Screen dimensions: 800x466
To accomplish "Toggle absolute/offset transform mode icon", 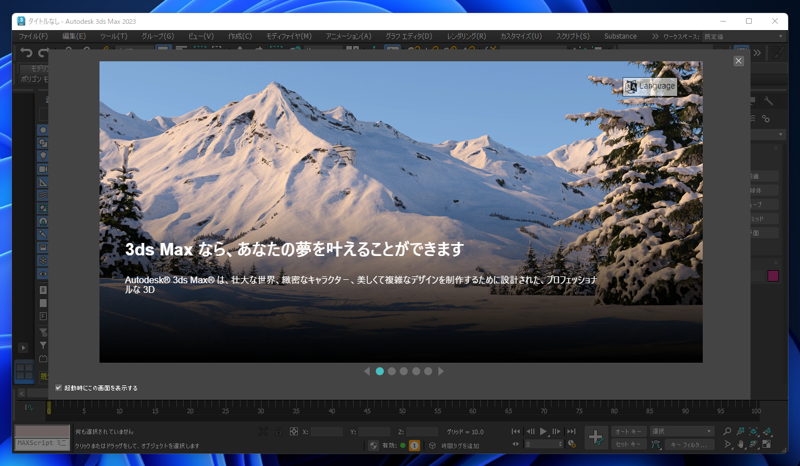I will point(294,432).
